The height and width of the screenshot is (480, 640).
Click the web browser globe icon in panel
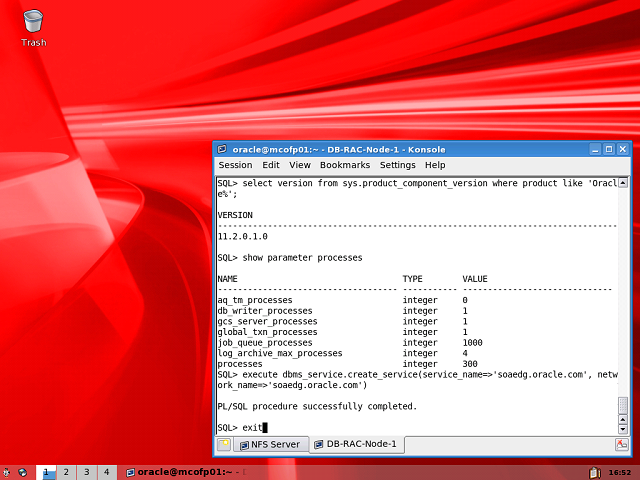(23, 473)
